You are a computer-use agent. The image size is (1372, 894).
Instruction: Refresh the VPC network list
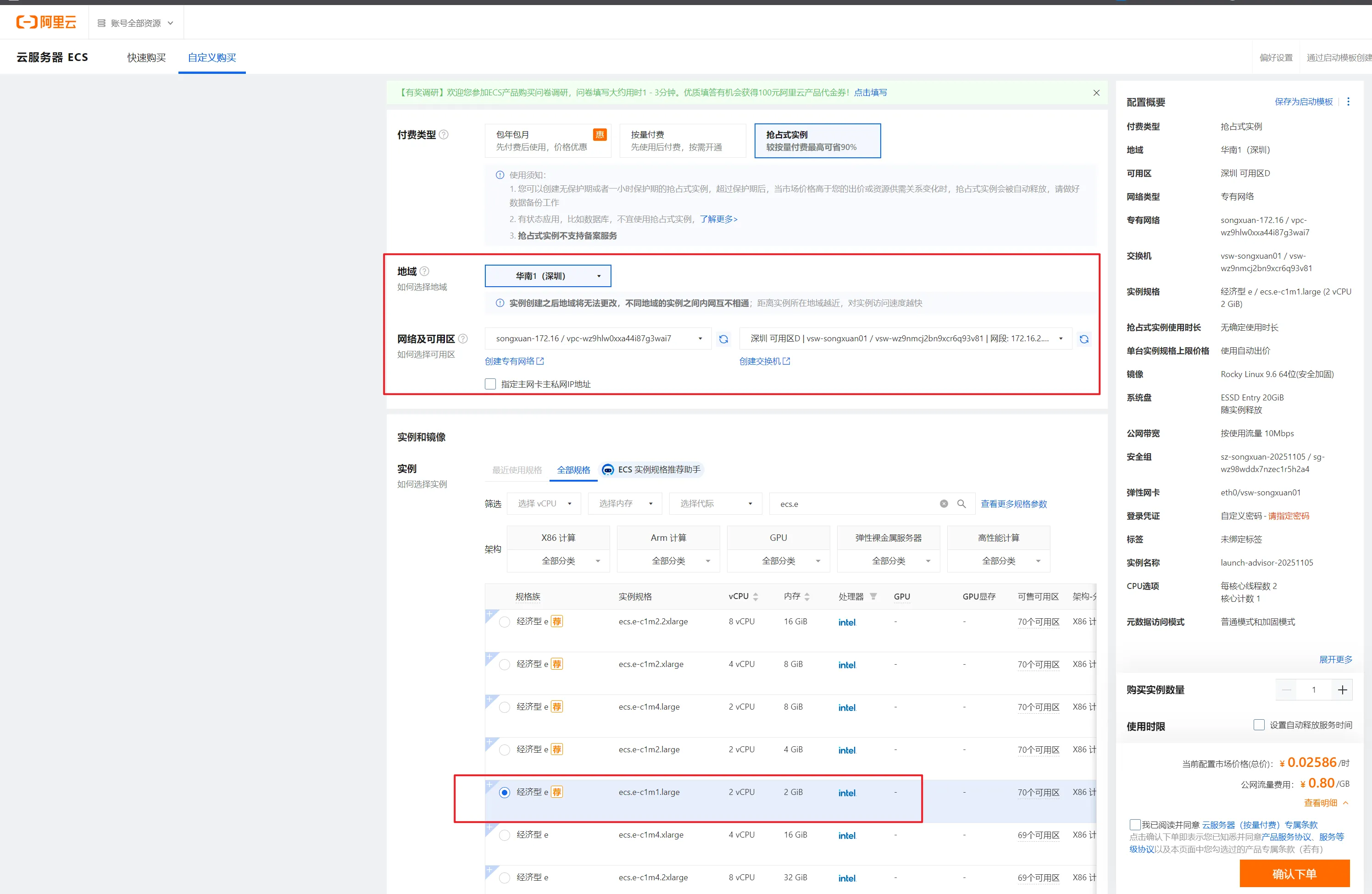click(723, 339)
